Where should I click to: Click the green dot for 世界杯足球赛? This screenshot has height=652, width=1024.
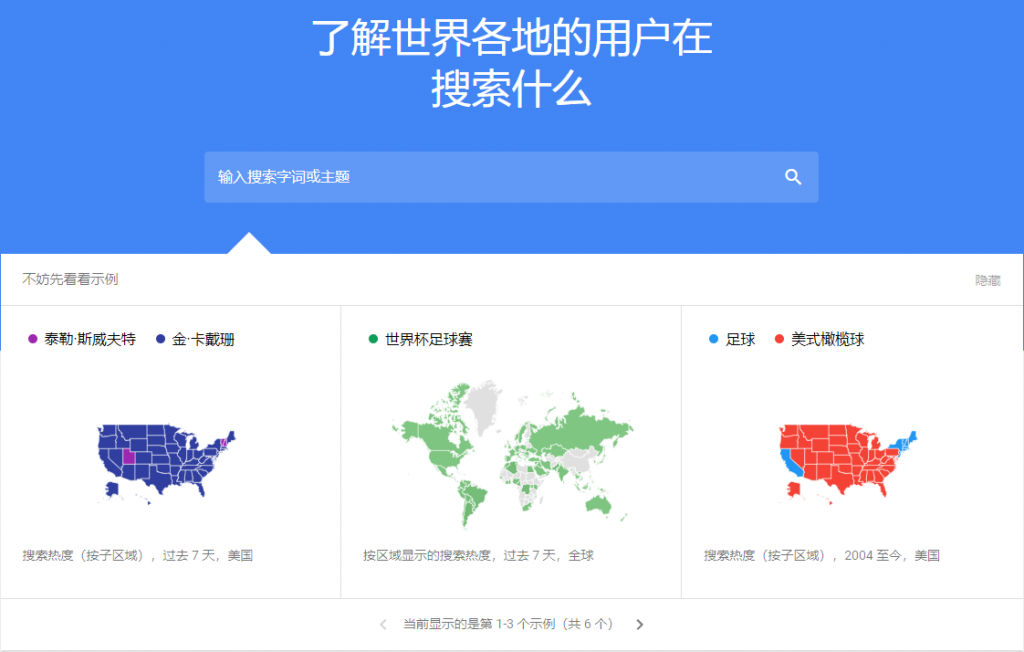pyautogui.click(x=373, y=338)
